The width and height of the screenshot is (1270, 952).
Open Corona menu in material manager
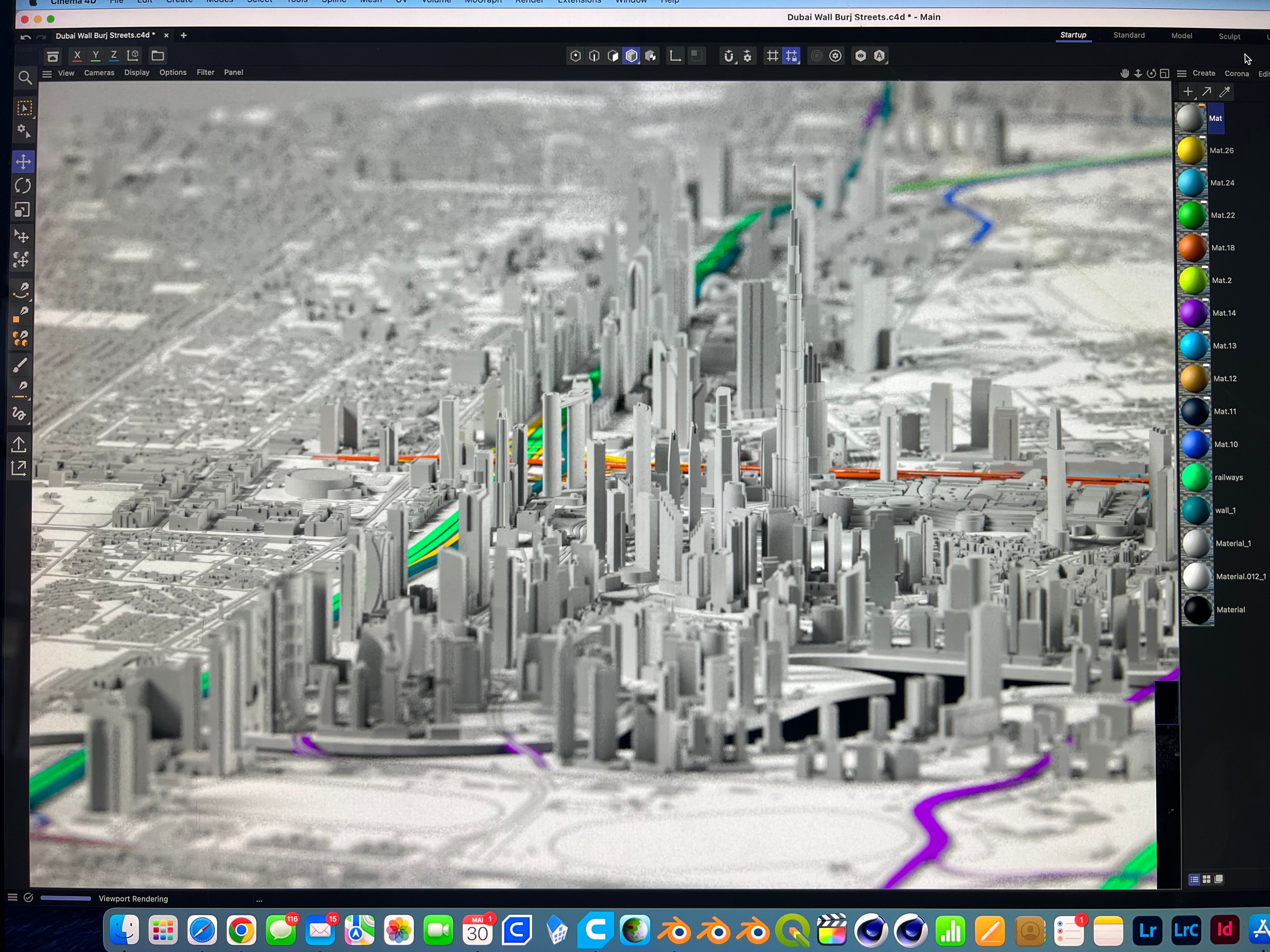pyautogui.click(x=1236, y=73)
